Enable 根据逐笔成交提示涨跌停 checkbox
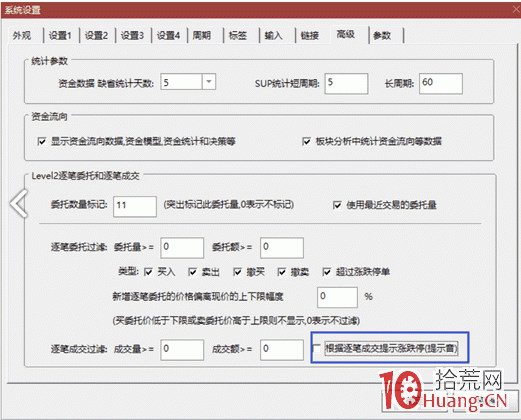Viewport: 521px width, 420px height. pos(317,349)
